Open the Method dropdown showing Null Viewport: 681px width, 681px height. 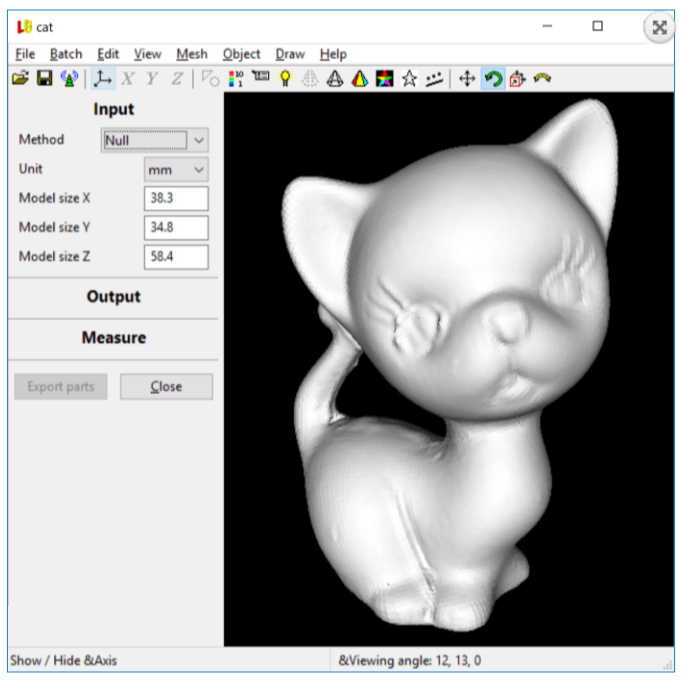click(155, 140)
